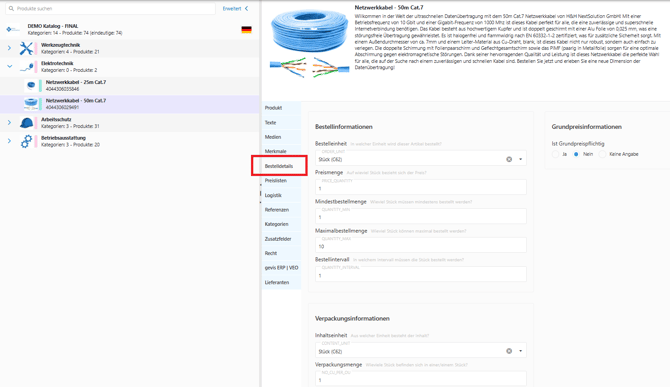Click the Maximalbestellmenge input field

click(x=420, y=245)
